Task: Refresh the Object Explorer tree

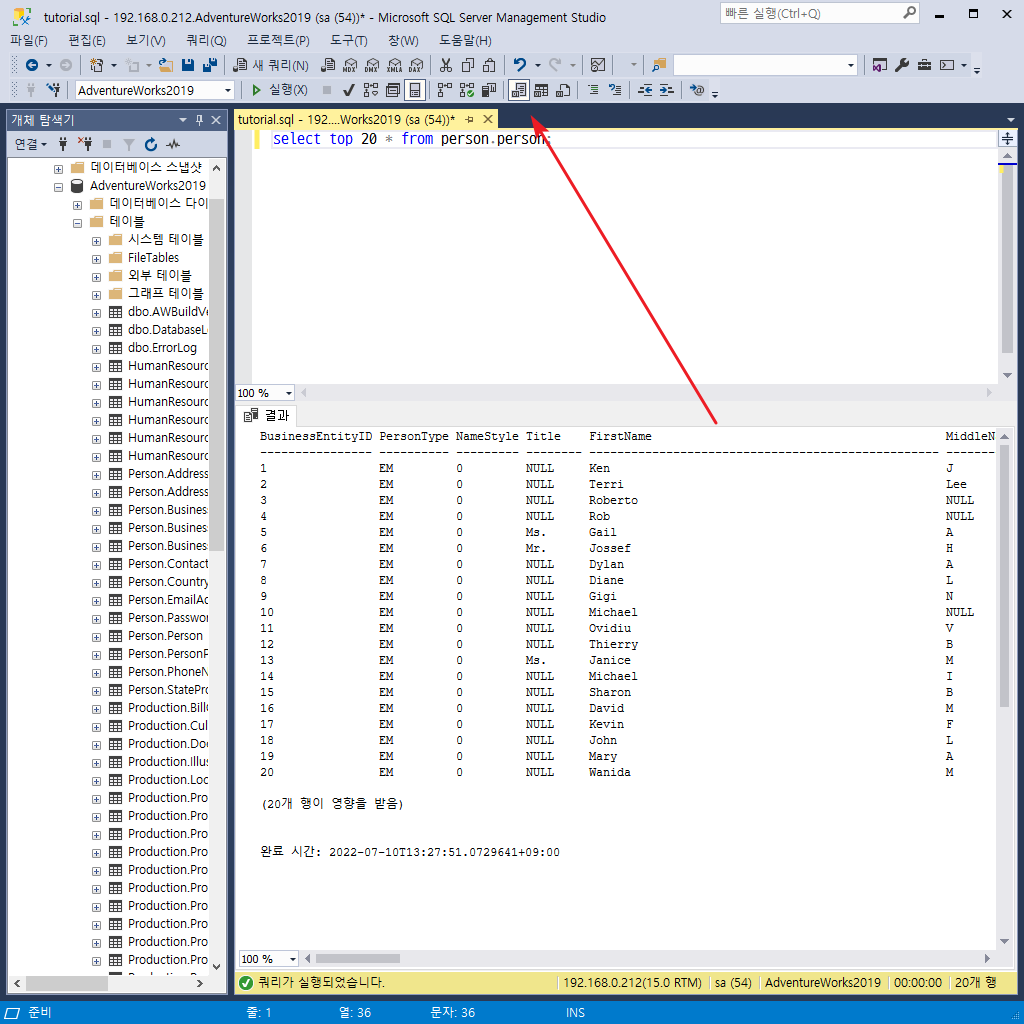Action: (x=151, y=144)
